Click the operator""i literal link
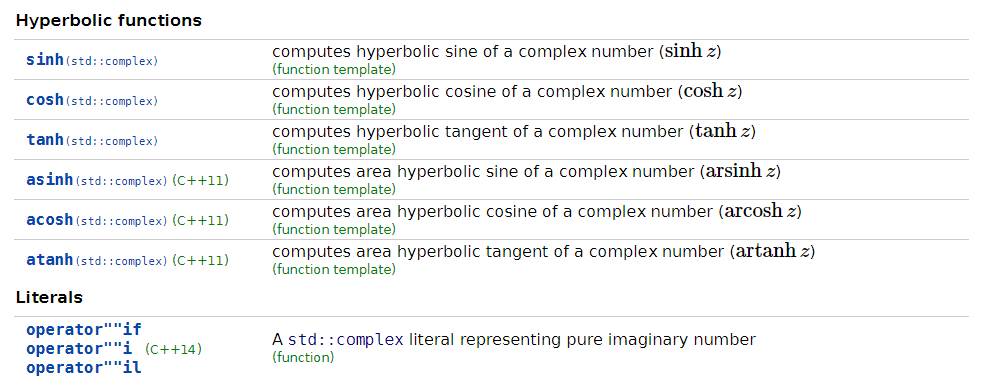The width and height of the screenshot is (984, 390). pyautogui.click(x=79, y=349)
